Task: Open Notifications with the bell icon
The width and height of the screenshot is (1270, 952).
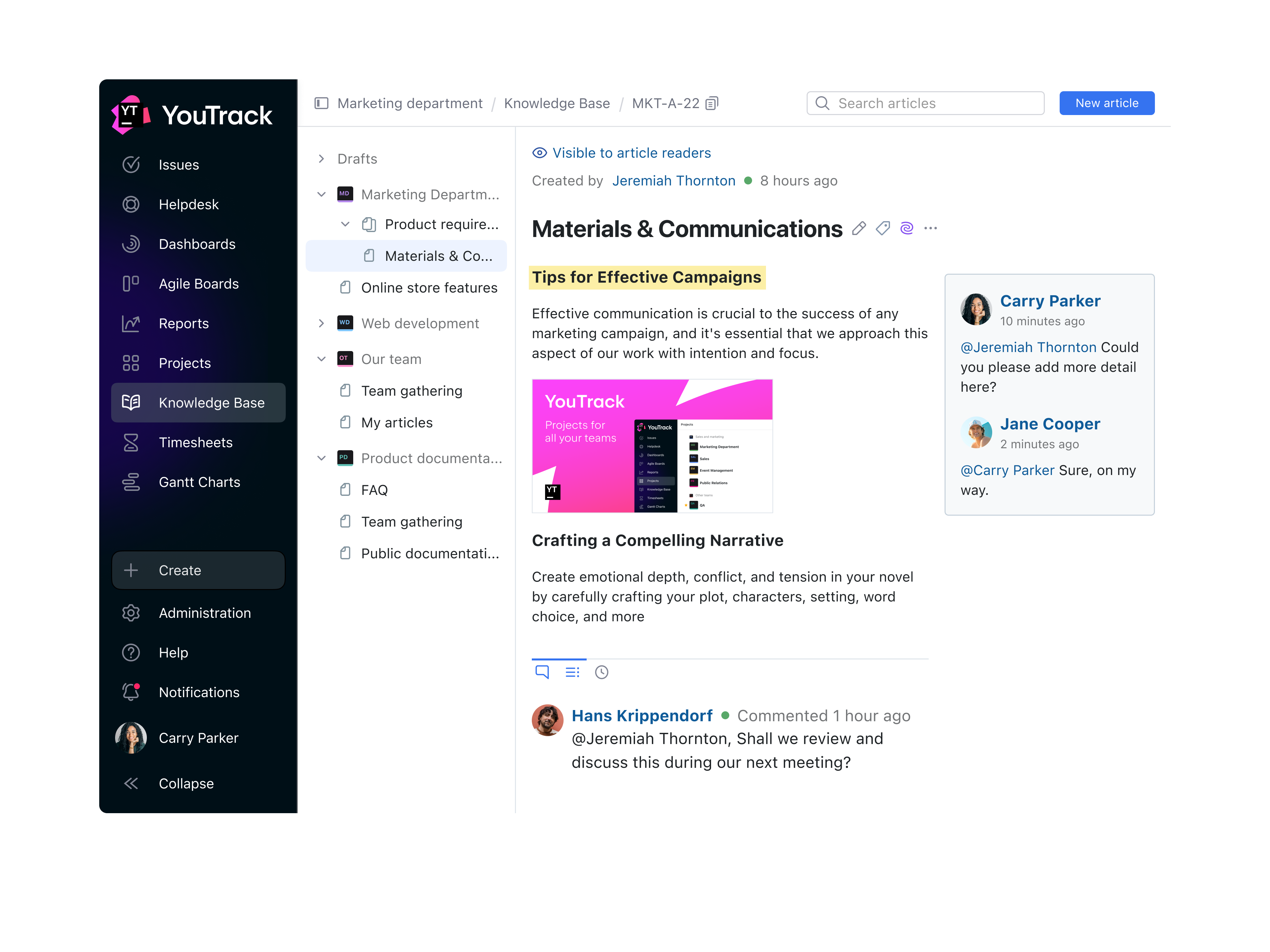Action: point(131,692)
